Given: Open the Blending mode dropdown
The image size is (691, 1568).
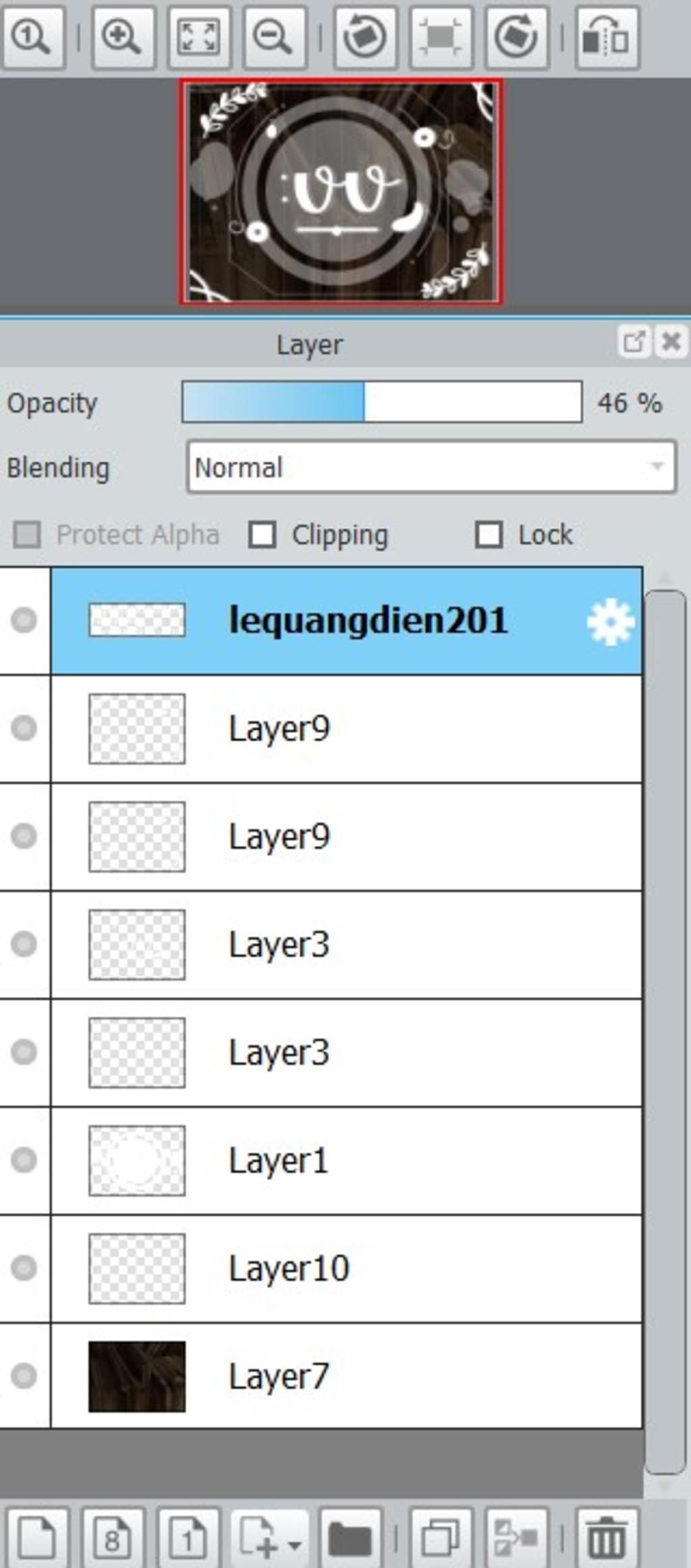Looking at the screenshot, I should 431,467.
